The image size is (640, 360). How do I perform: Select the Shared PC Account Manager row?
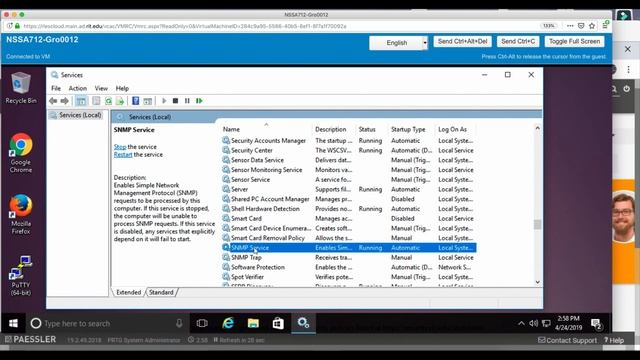[x=349, y=199]
